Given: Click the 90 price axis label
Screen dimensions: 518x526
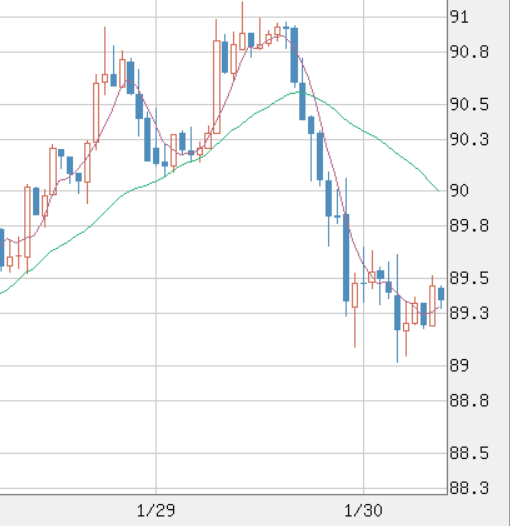Looking at the screenshot, I should coord(459,191).
